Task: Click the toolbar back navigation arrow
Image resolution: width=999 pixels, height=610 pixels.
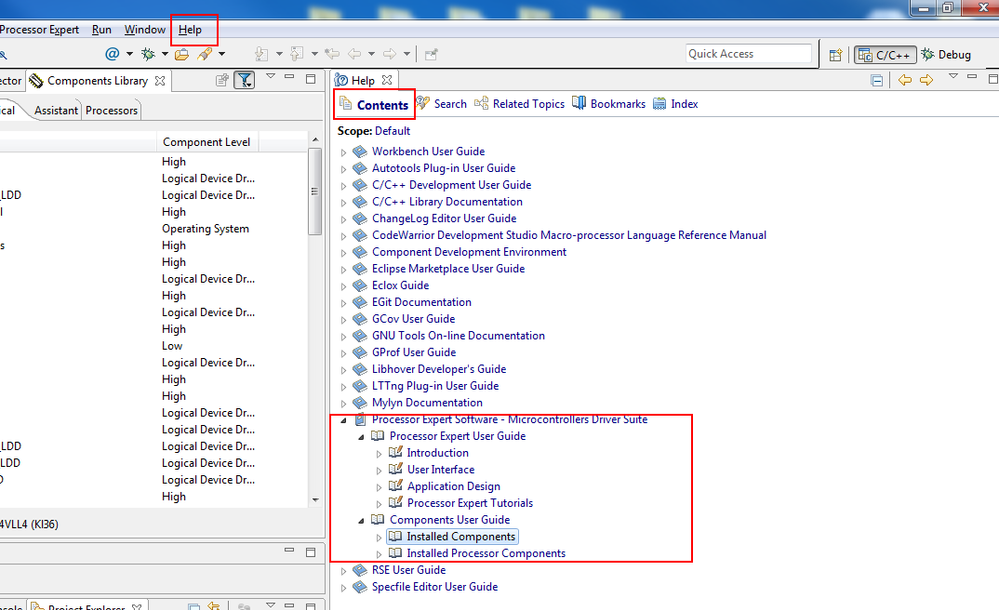Action: click(355, 54)
